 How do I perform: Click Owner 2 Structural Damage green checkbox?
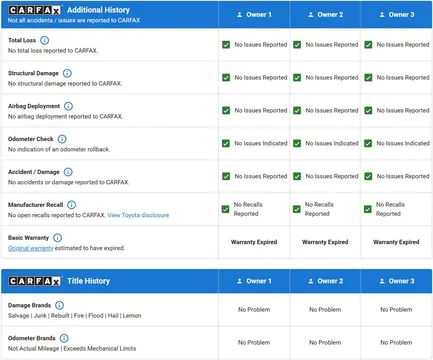pyautogui.click(x=297, y=78)
